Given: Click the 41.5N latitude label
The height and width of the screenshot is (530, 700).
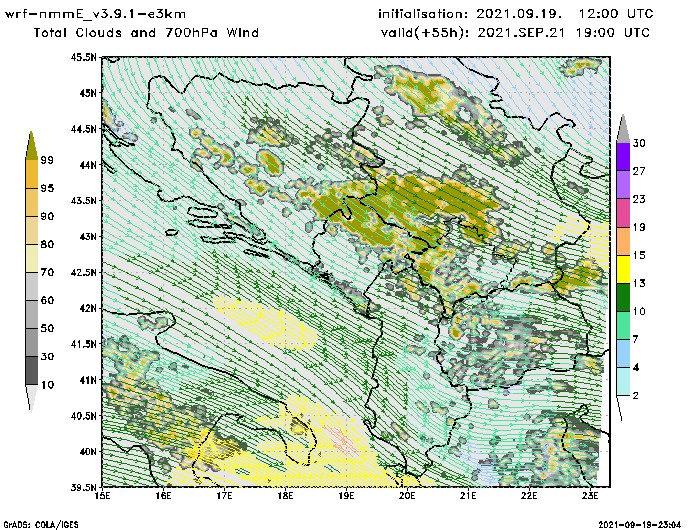Looking at the screenshot, I should coord(83,344).
